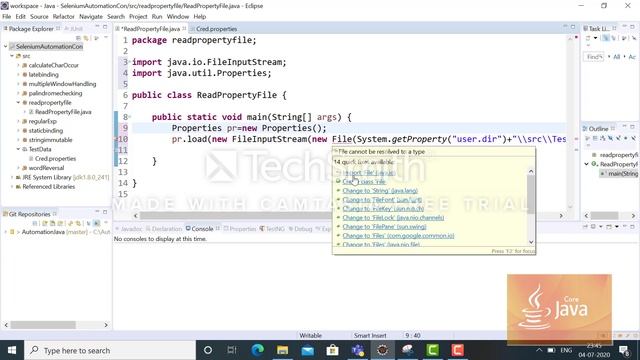Viewport: 640px width, 360px height.
Task: Collapse the src folder
Action: 12,56
